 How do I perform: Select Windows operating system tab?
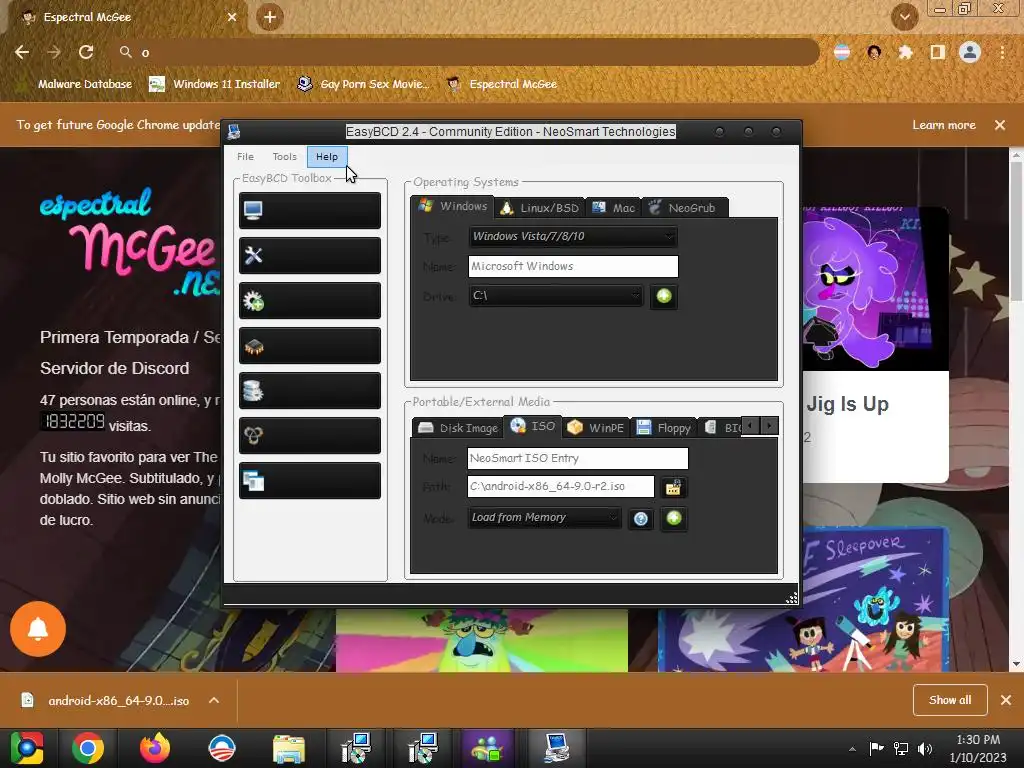453,206
